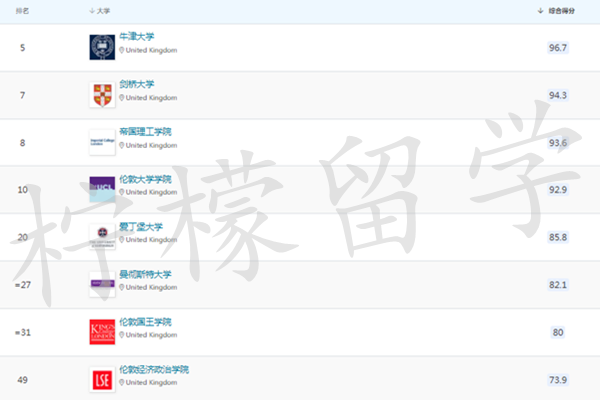The width and height of the screenshot is (600, 400).
Task: Click the Imperial College London logo
Action: (102, 142)
